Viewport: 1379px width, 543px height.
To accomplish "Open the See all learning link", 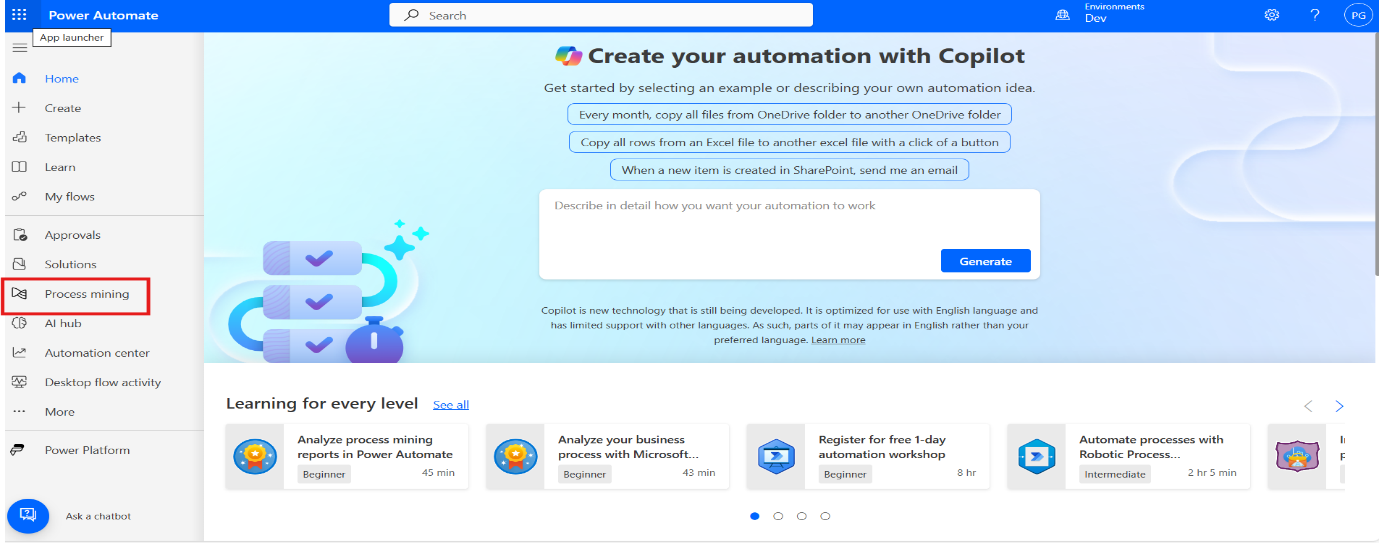I will [x=450, y=405].
